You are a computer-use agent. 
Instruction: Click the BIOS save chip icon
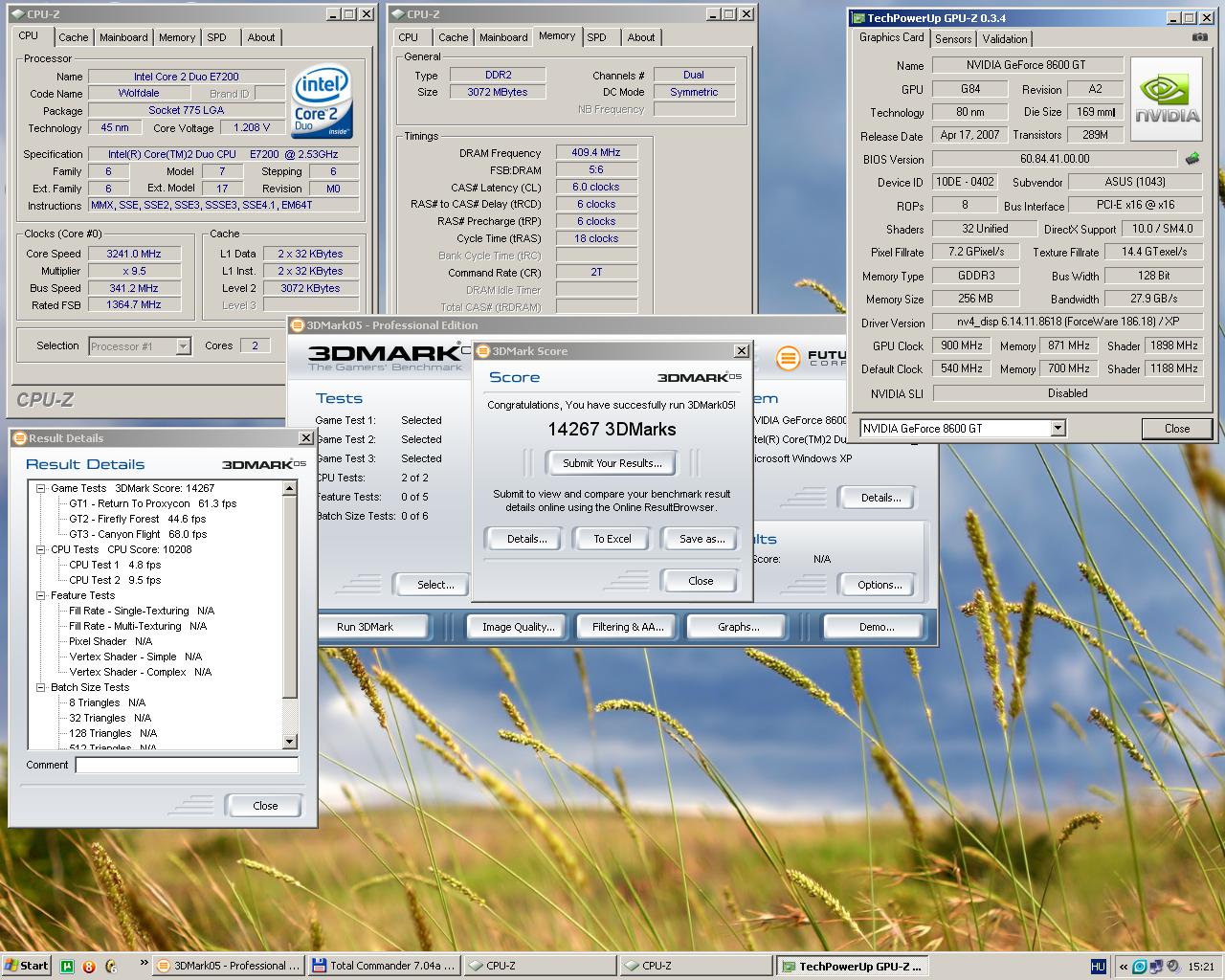(x=1192, y=159)
